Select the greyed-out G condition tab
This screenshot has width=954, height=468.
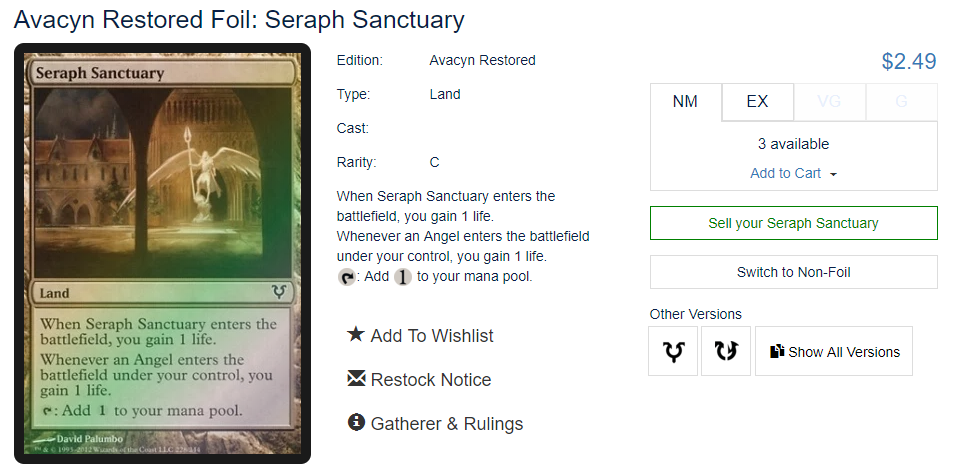(901, 102)
